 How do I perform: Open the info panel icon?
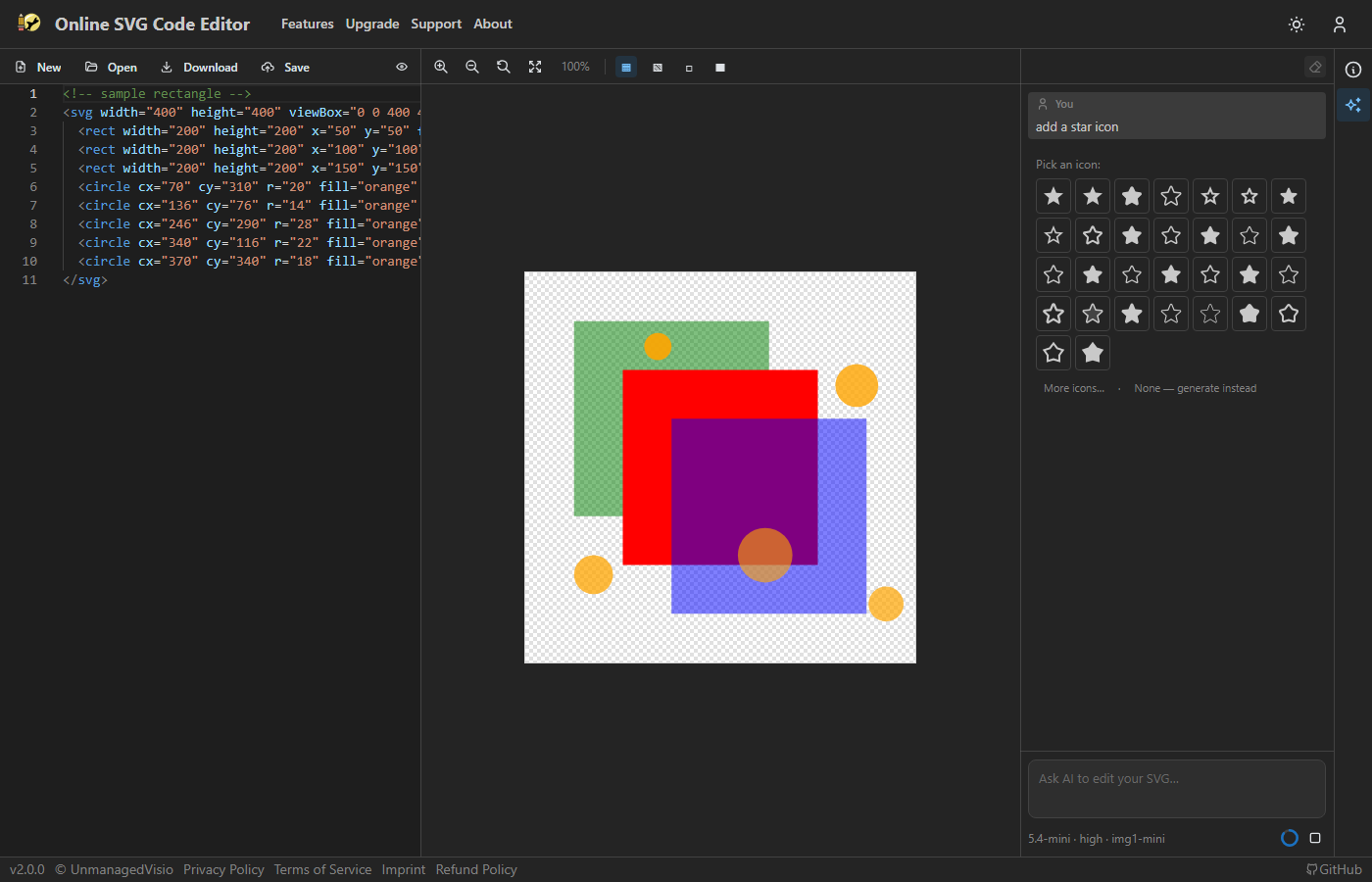tap(1353, 70)
